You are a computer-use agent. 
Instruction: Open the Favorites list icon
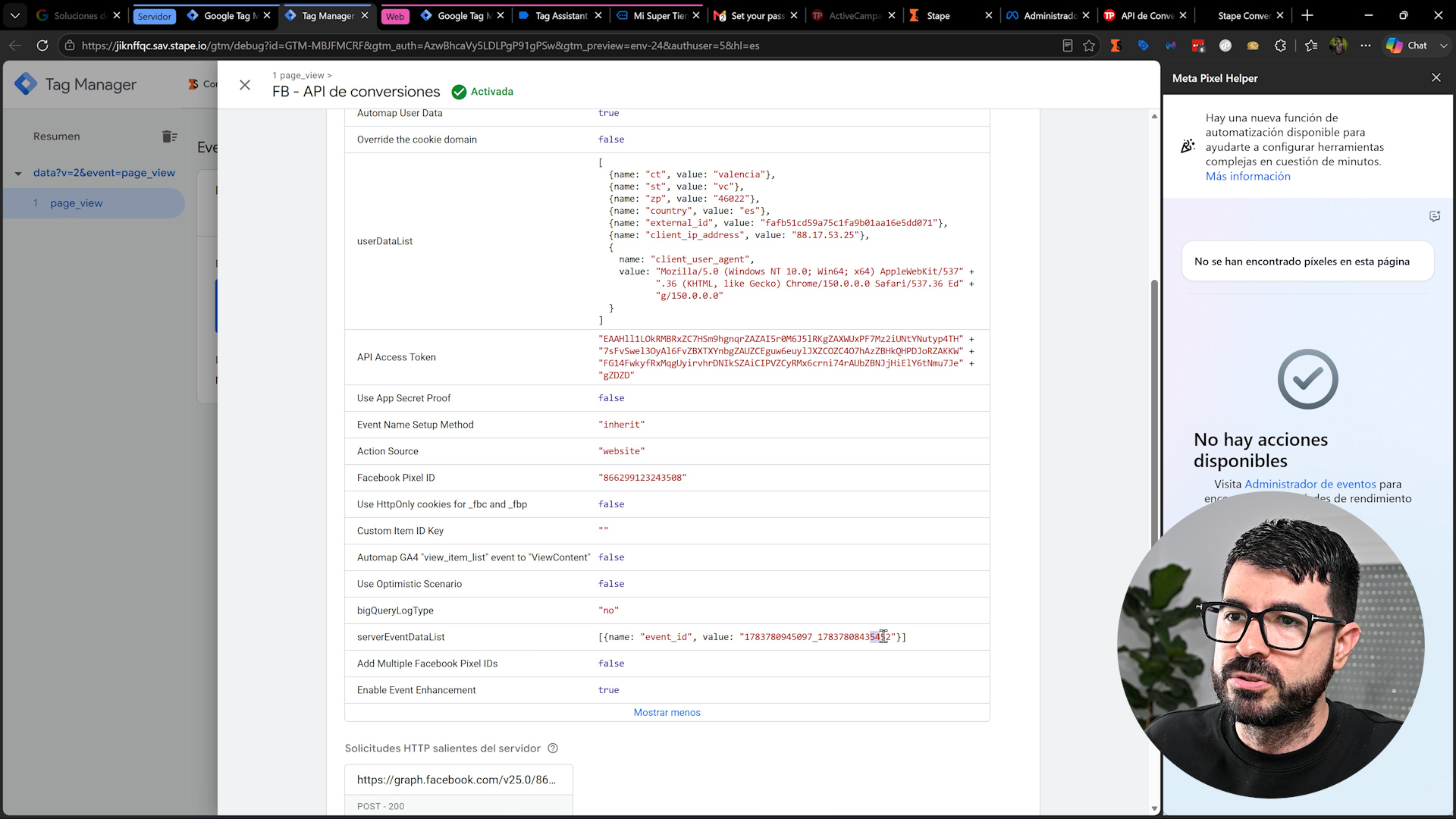1311,45
